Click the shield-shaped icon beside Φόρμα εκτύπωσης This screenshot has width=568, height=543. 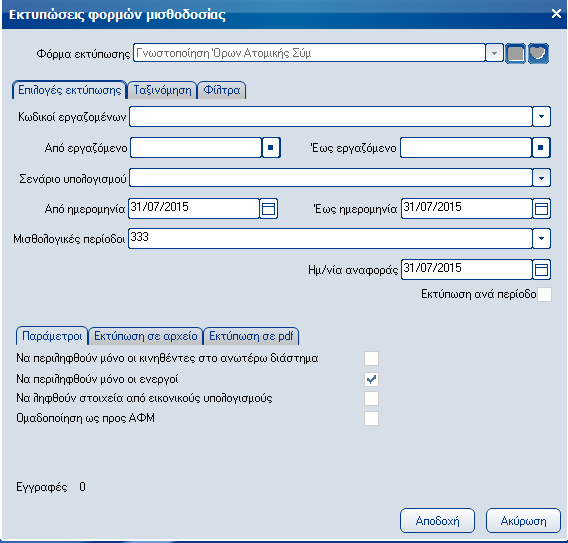(538, 54)
